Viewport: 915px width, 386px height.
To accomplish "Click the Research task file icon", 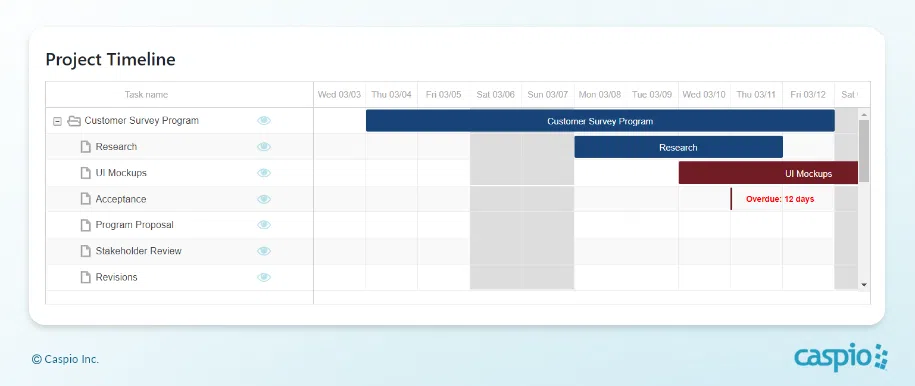I will pyautogui.click(x=86, y=147).
